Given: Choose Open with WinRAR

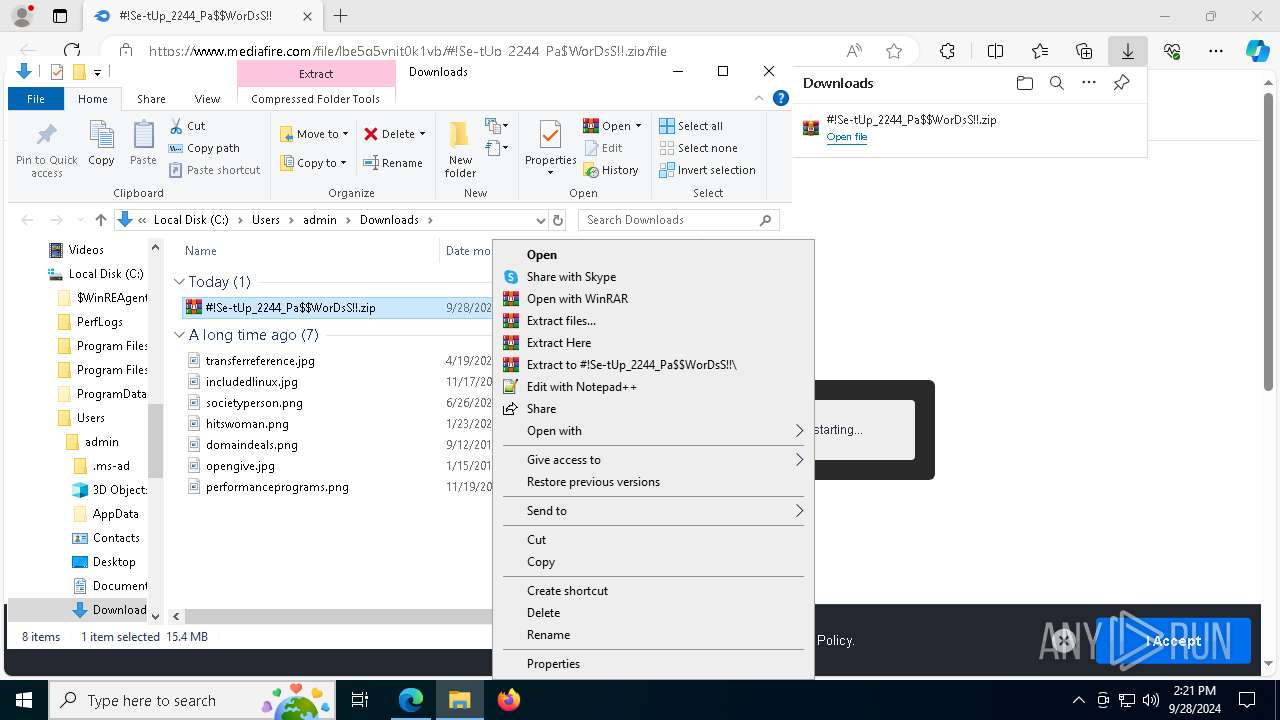Looking at the screenshot, I should 654,299.
